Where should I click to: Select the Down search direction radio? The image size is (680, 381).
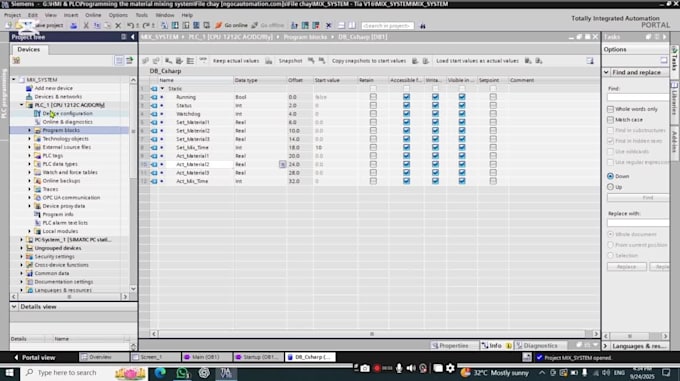pos(611,176)
